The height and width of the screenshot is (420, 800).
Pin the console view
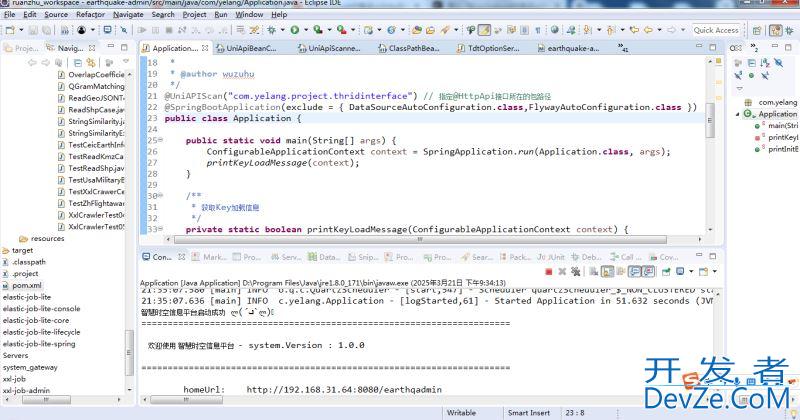point(666,271)
